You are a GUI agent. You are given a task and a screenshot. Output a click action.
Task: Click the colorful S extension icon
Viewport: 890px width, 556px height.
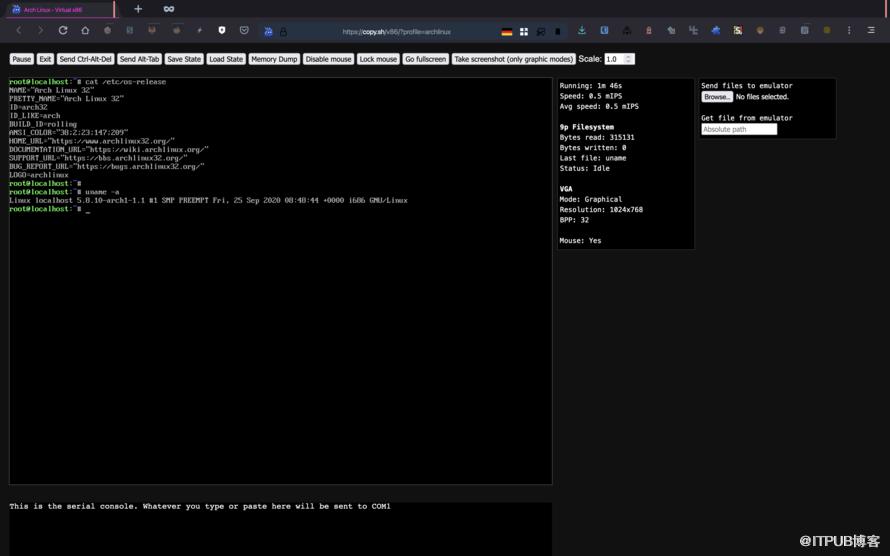(738, 31)
